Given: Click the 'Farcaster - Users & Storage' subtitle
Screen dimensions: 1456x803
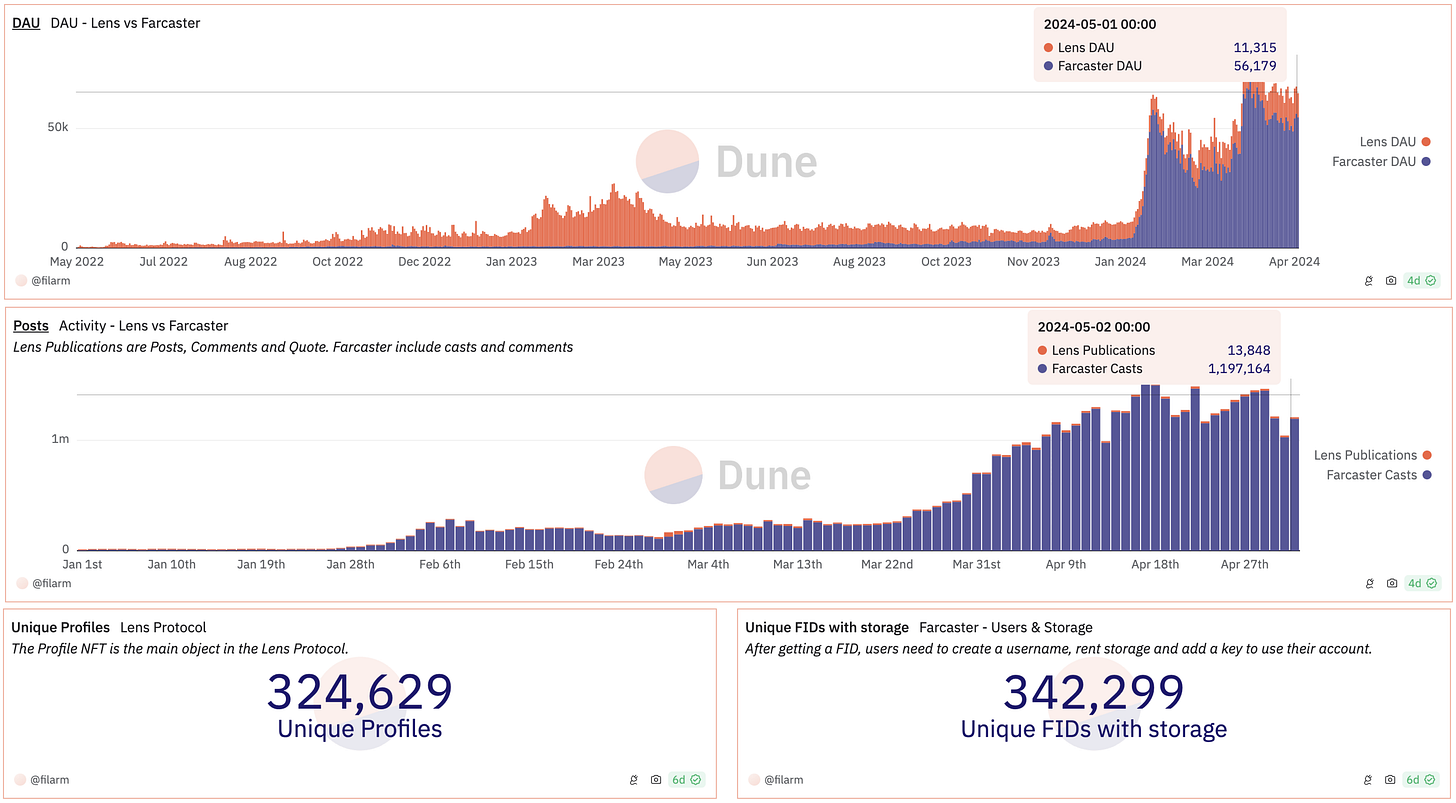Looking at the screenshot, I should tap(1006, 628).
